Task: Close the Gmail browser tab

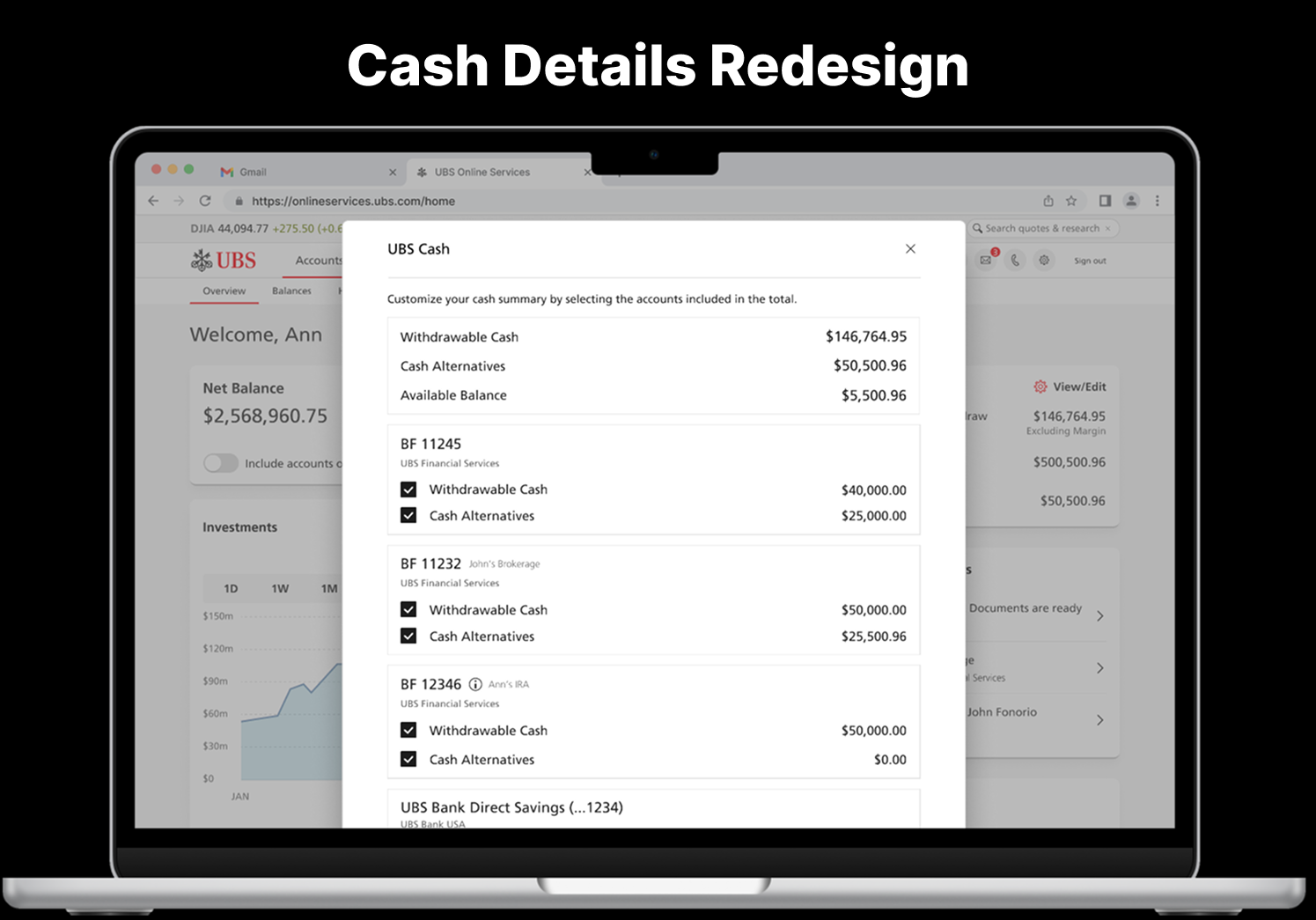Action: (x=393, y=173)
